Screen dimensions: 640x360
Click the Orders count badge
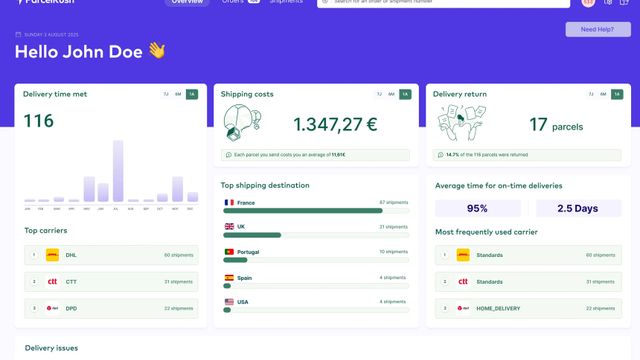tap(254, 2)
